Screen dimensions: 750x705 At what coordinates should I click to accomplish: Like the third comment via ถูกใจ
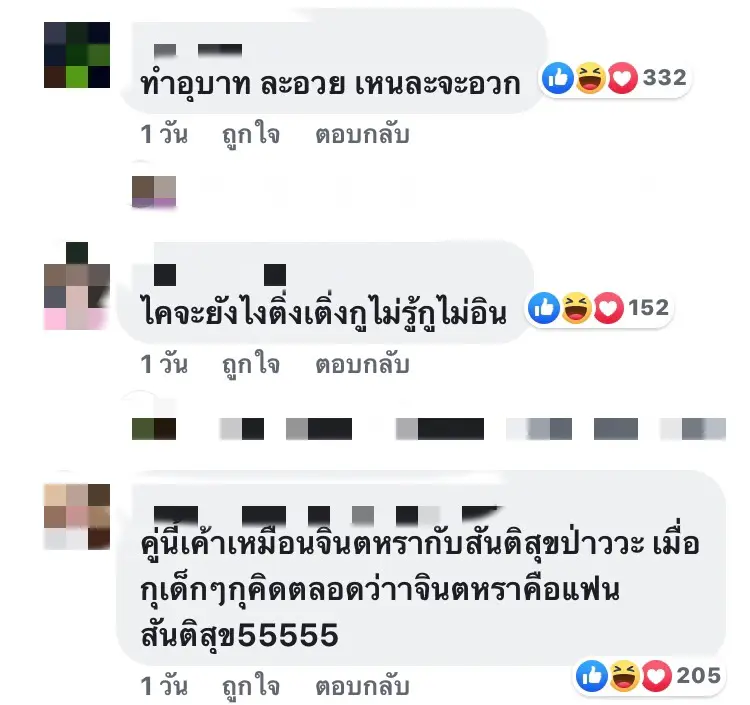point(251,686)
